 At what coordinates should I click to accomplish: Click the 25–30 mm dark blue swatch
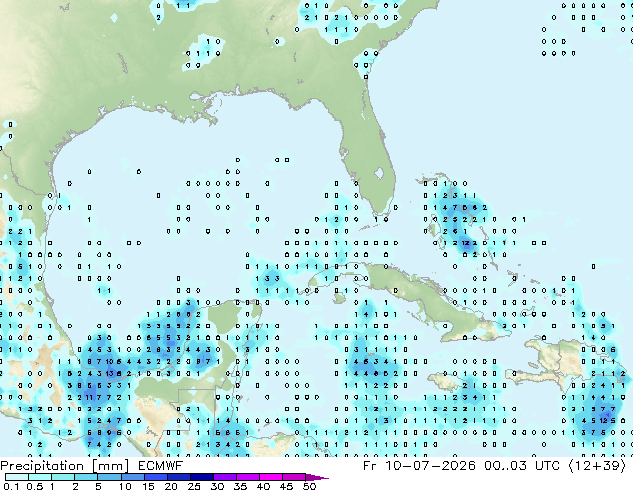click(x=202, y=477)
